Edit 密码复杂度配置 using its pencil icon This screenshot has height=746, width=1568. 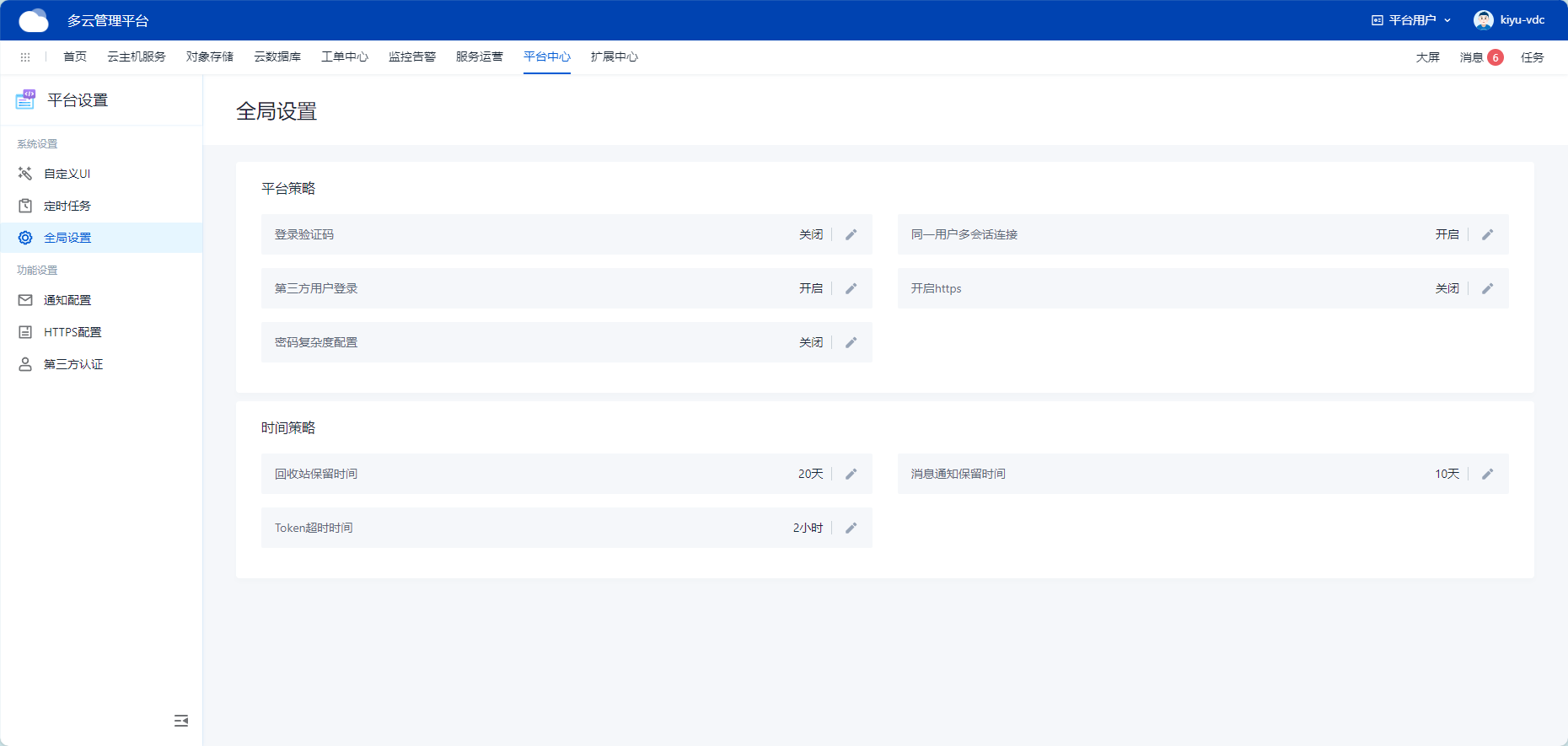(x=851, y=343)
